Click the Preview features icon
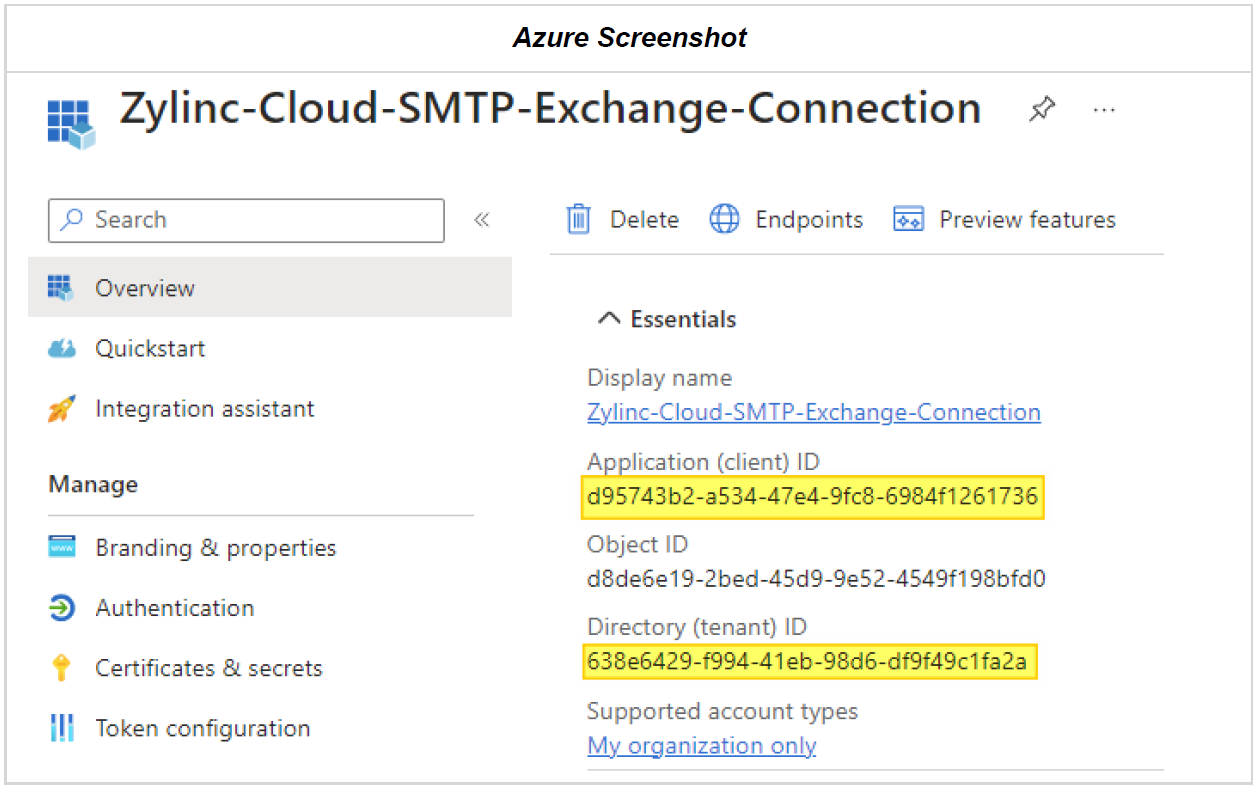1256x787 pixels. (x=908, y=220)
